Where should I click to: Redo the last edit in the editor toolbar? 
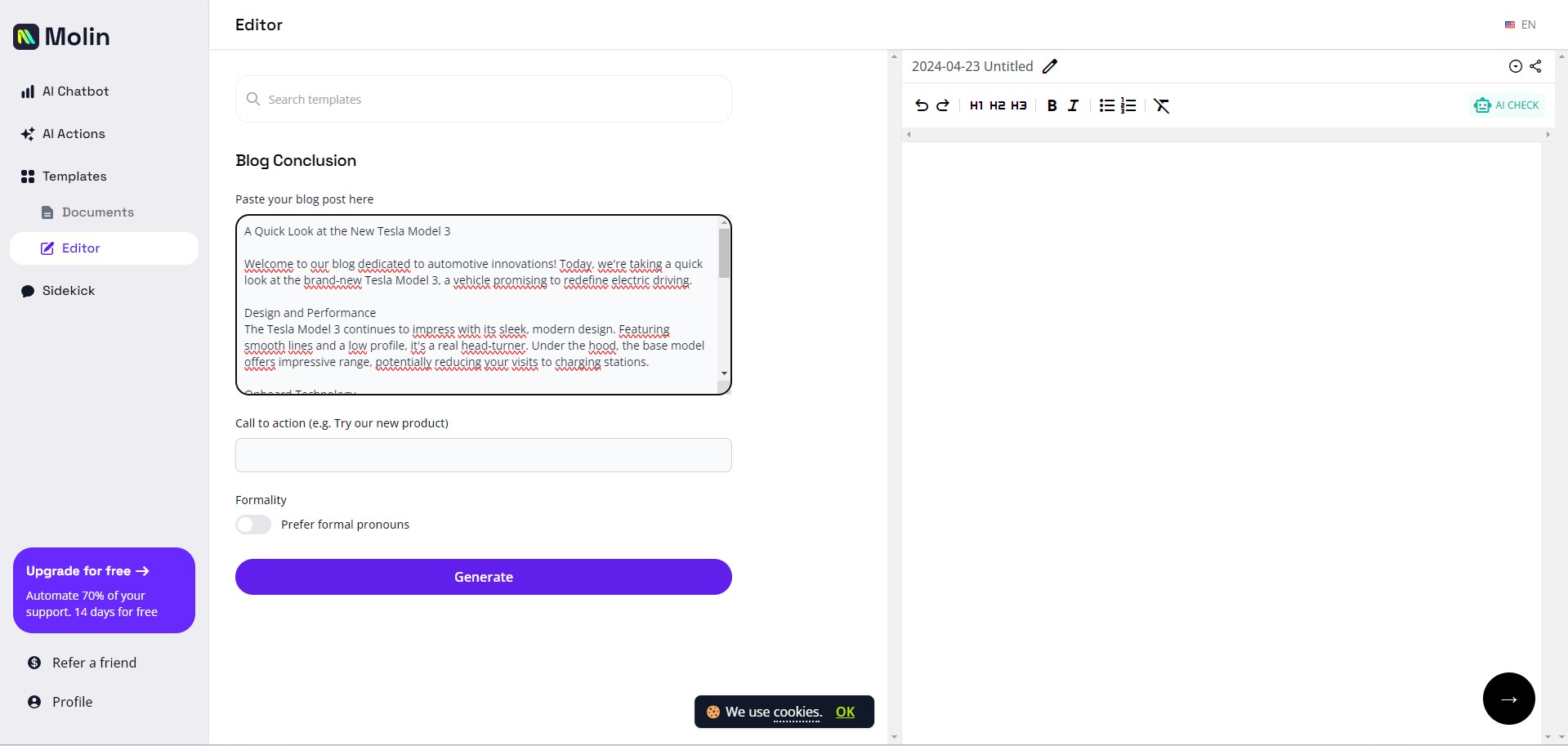click(x=943, y=105)
